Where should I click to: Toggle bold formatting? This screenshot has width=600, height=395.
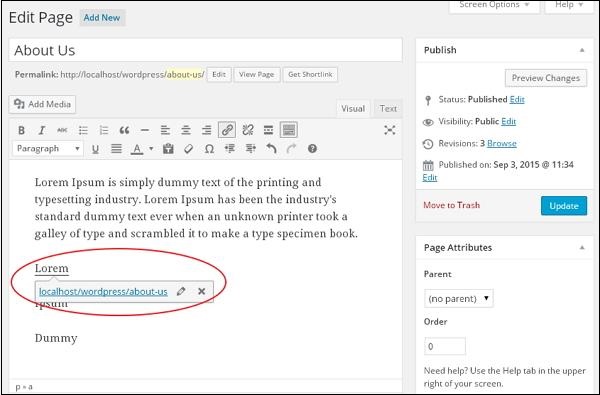pos(21,131)
